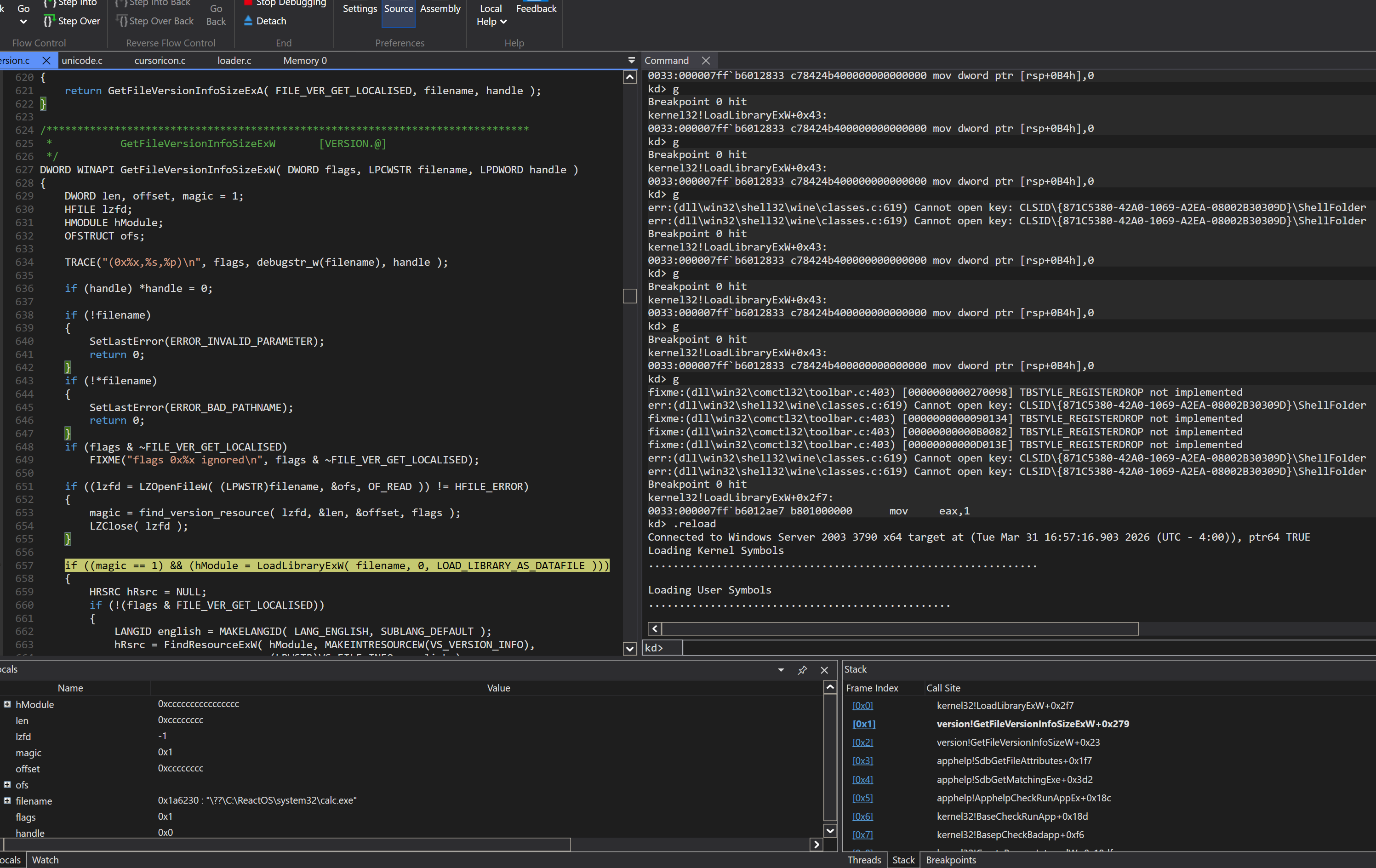Select the handle variable row
This screenshot has height=868, width=1376.
[411, 833]
